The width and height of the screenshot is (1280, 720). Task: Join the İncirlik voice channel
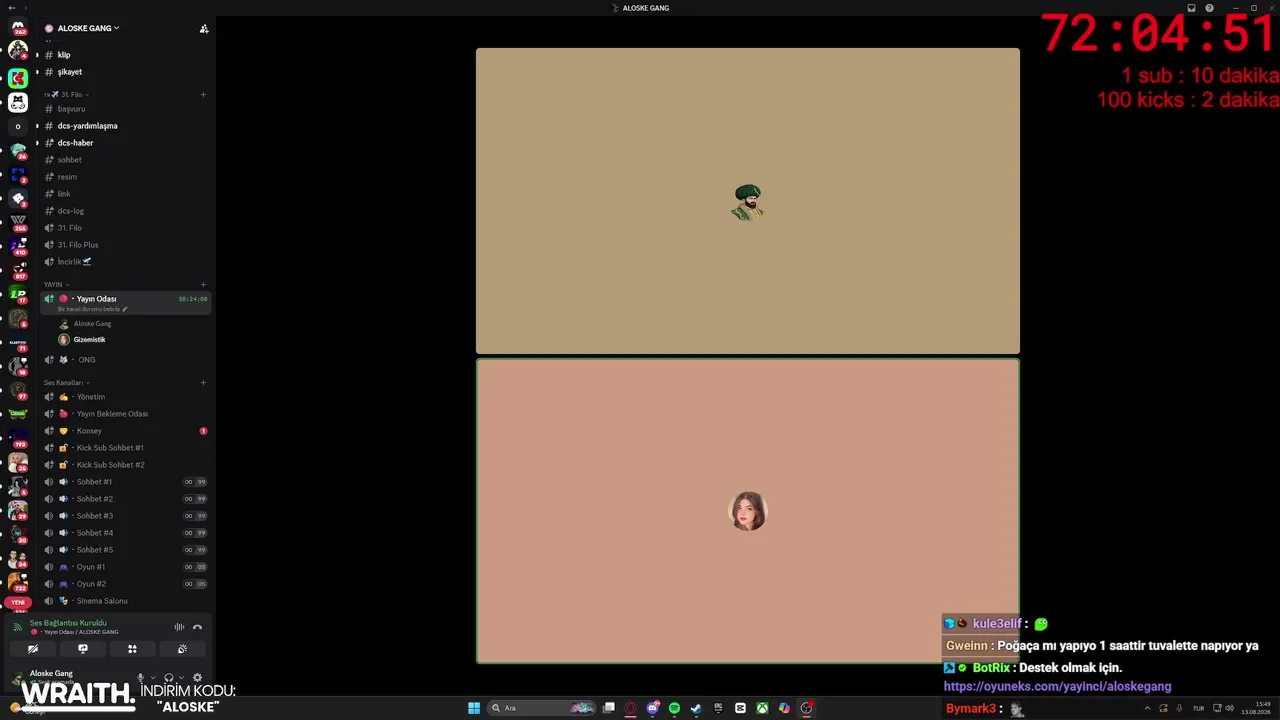click(x=124, y=262)
